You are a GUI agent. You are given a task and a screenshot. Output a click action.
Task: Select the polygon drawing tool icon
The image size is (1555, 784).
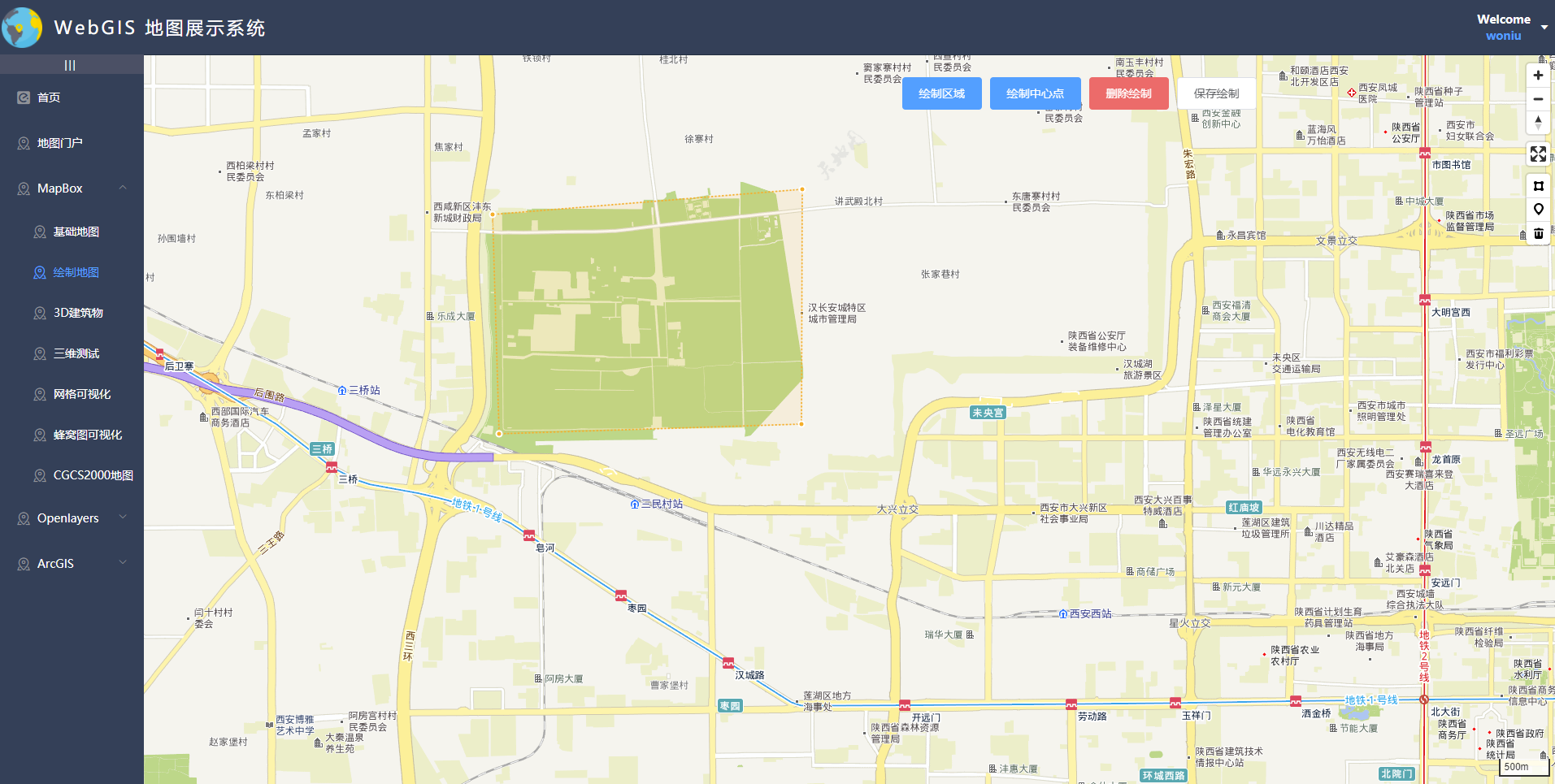coord(1538,185)
